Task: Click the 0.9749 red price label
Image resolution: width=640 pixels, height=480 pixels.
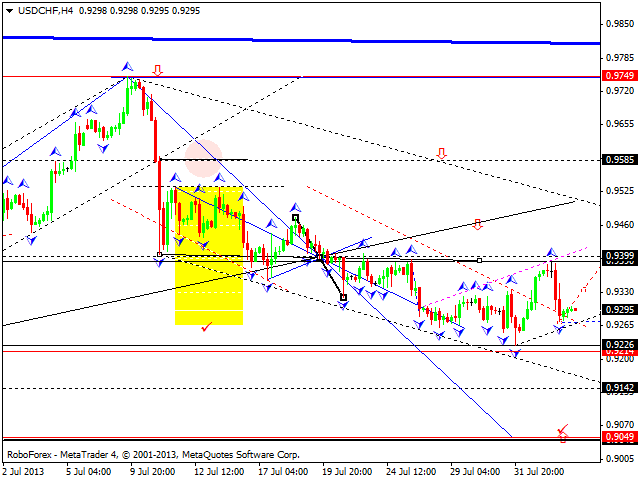Action: click(x=617, y=76)
